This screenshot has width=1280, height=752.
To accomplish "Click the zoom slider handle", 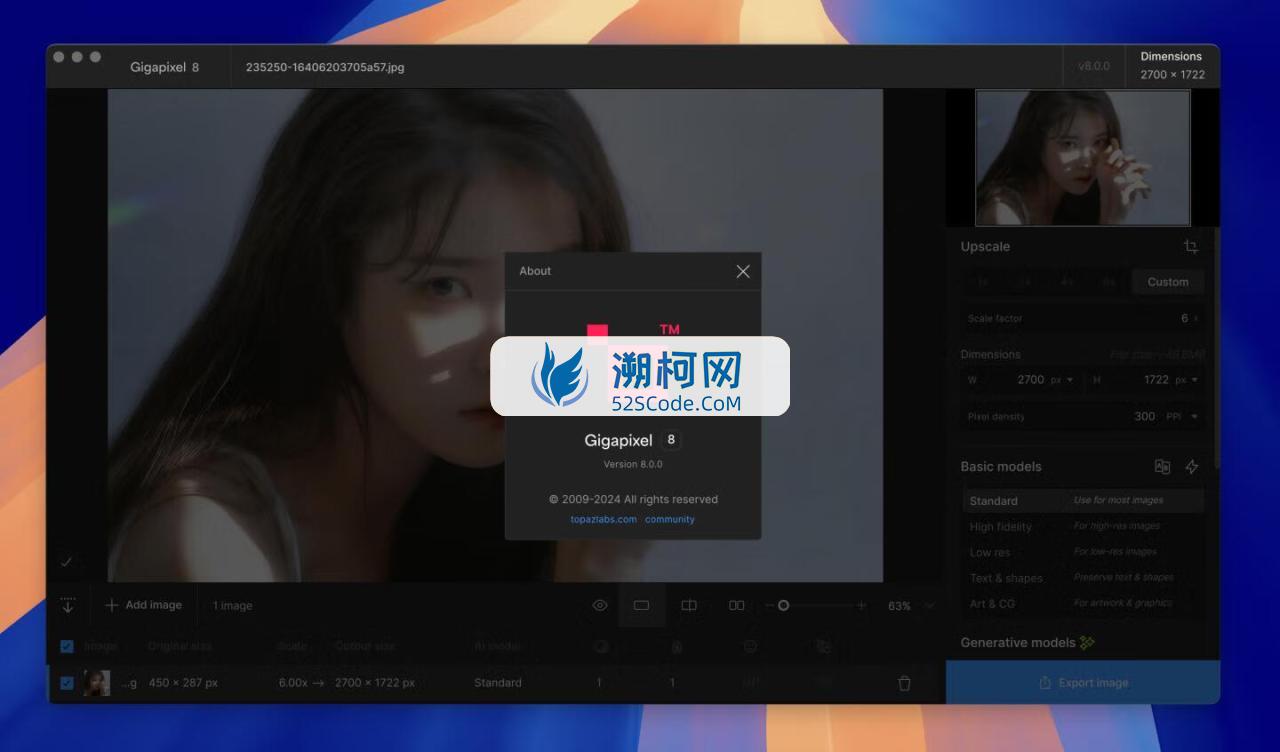I will click(x=783, y=605).
